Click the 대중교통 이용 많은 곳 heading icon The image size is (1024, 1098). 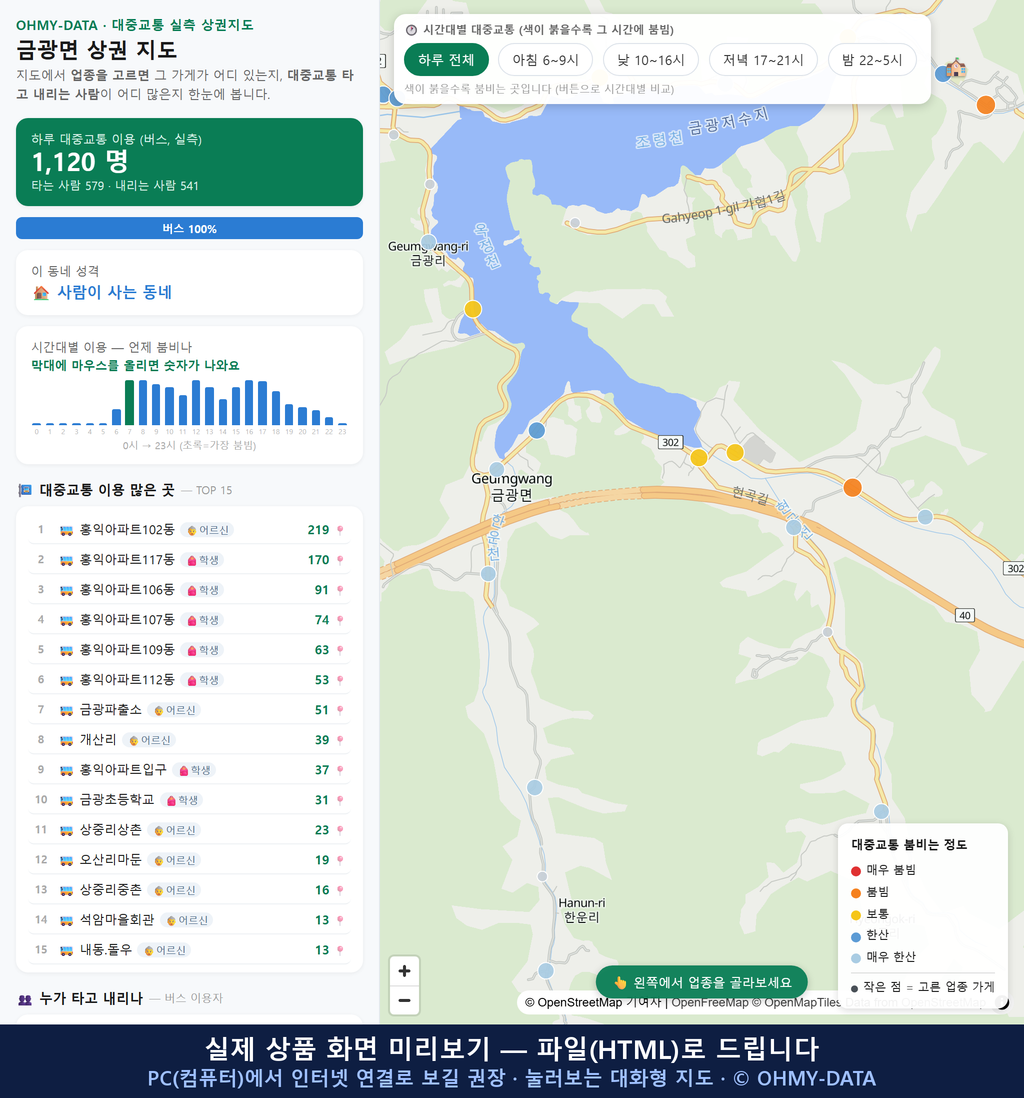point(25,490)
